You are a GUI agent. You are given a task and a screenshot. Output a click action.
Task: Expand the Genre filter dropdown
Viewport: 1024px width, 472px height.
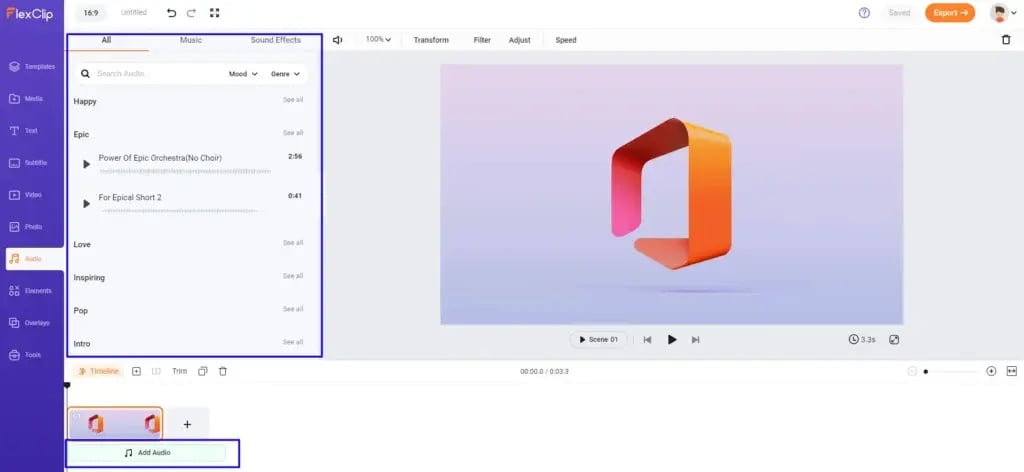click(x=285, y=74)
